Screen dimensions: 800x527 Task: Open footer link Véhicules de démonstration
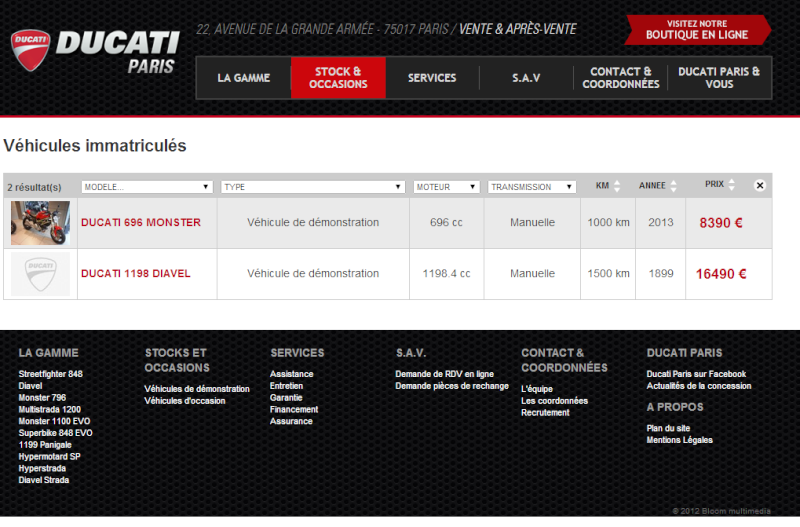click(197, 389)
